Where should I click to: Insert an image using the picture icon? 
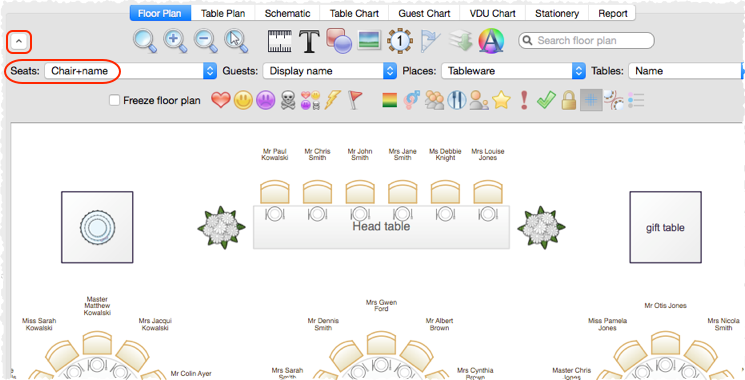tap(369, 41)
